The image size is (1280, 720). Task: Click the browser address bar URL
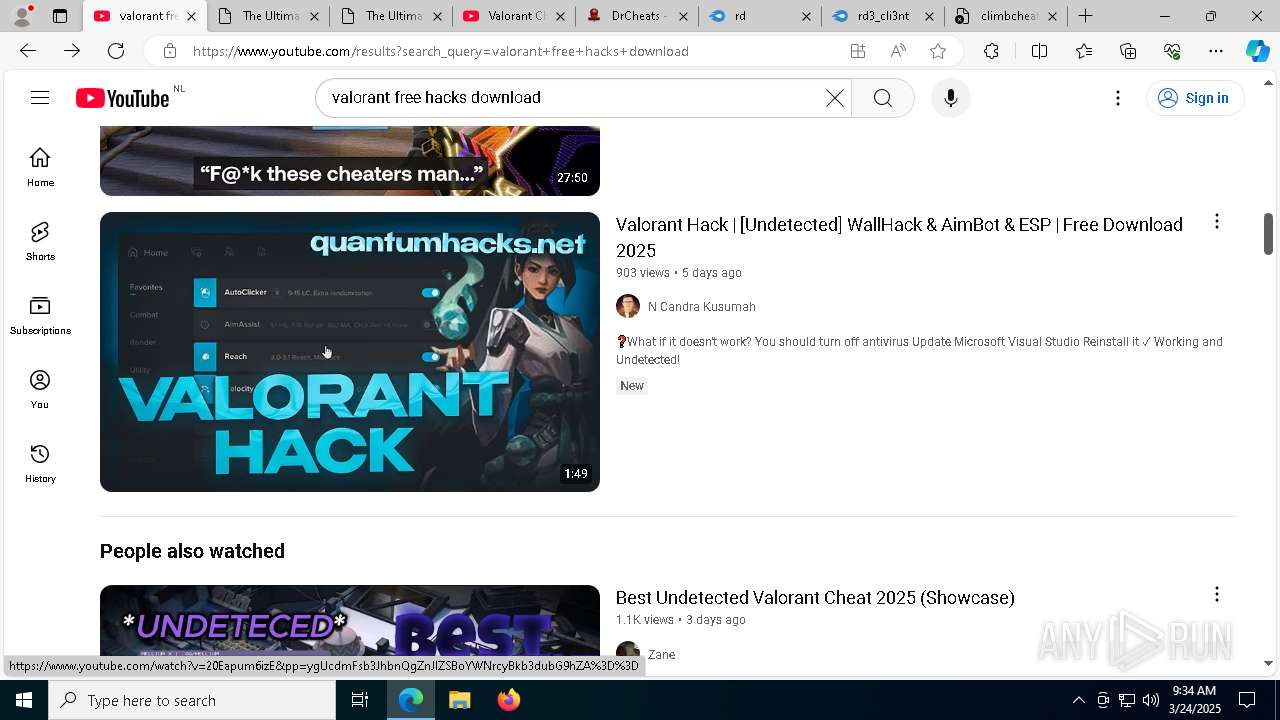[440, 51]
